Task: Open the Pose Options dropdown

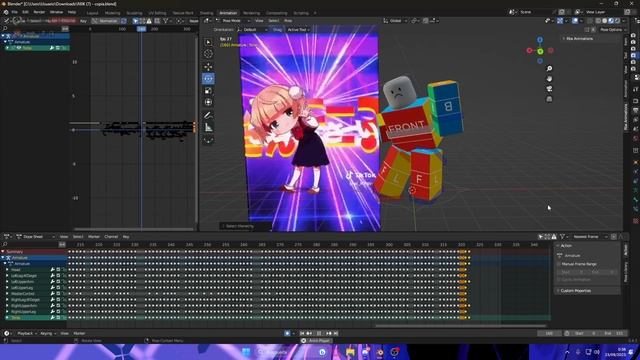Action: pyautogui.click(x=612, y=30)
